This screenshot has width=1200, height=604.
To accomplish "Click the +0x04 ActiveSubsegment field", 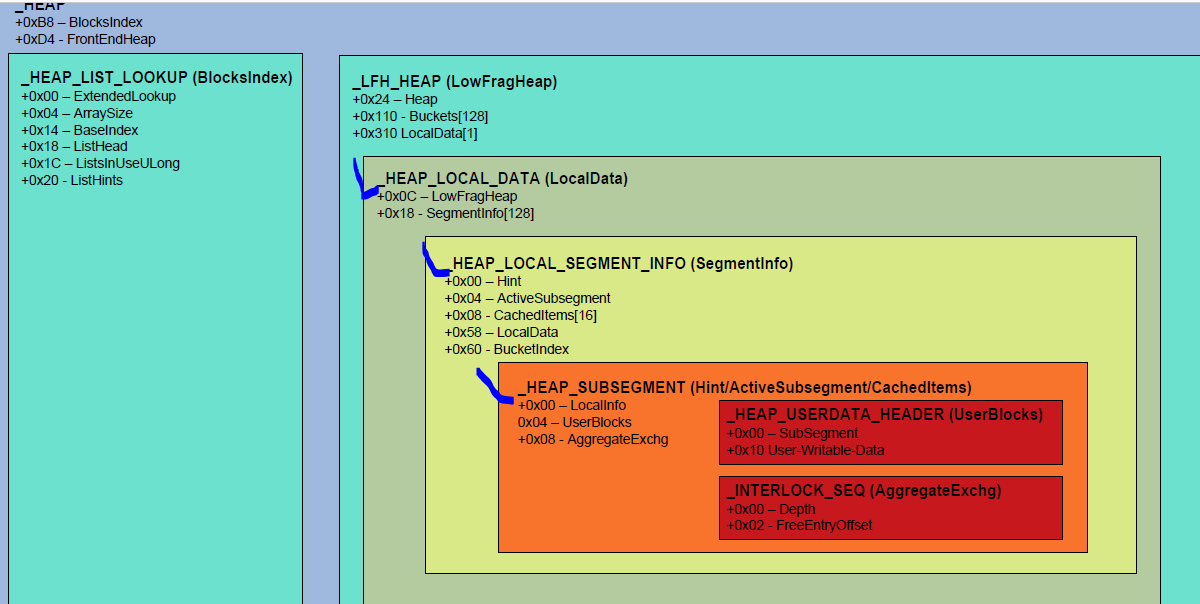I will (x=527, y=298).
